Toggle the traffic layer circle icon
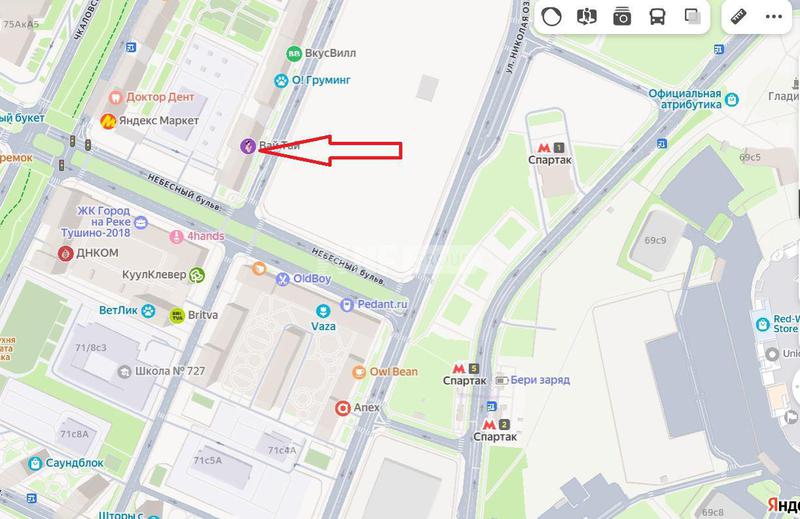This screenshot has height=519, width=800. (x=552, y=17)
